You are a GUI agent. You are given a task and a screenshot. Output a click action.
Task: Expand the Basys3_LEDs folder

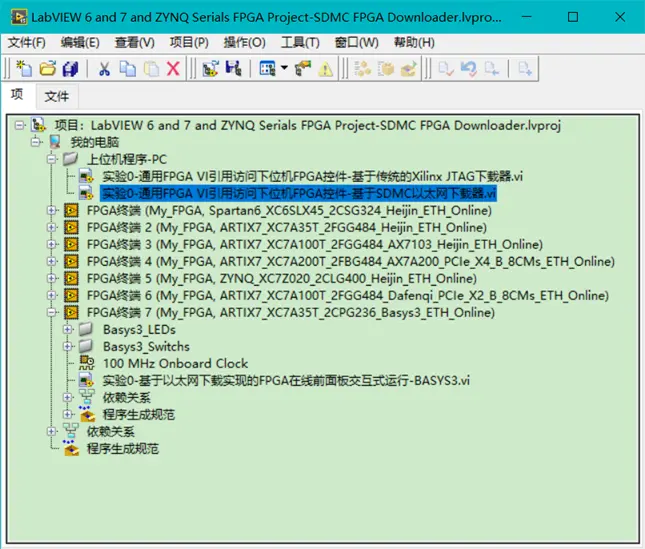pos(68,329)
